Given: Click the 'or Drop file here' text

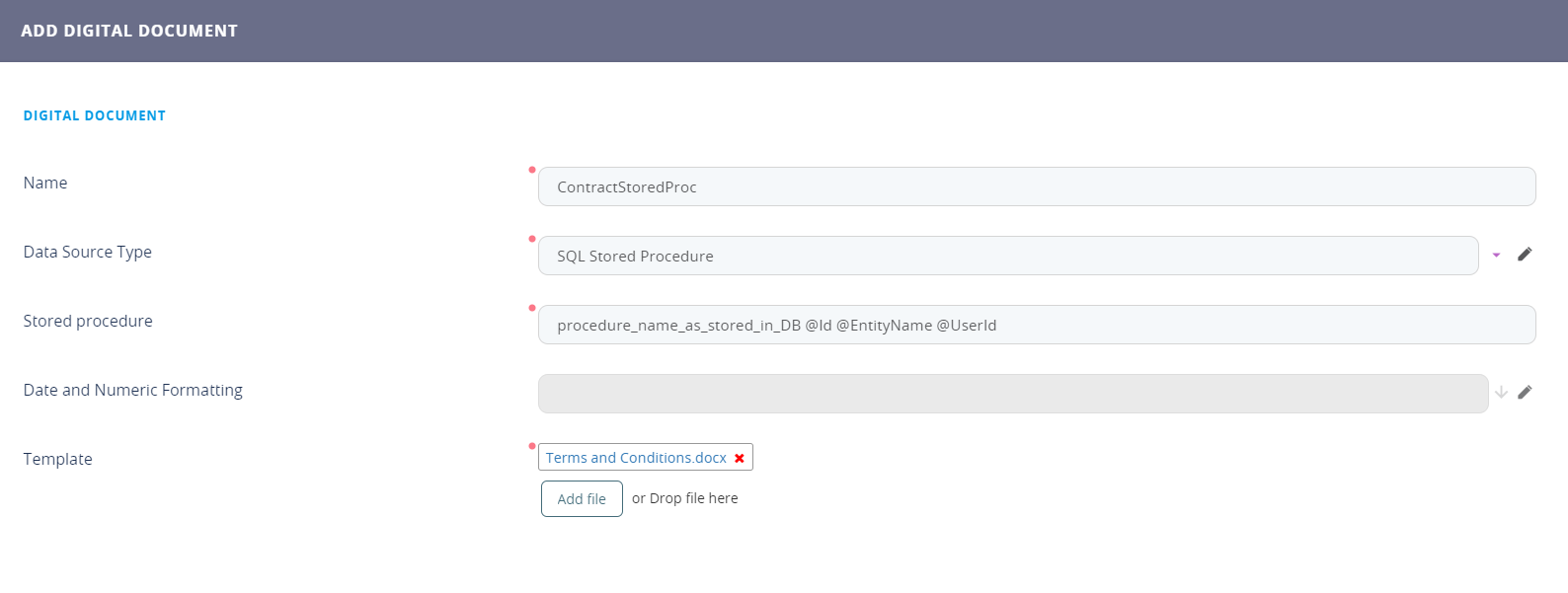Looking at the screenshot, I should click(685, 498).
